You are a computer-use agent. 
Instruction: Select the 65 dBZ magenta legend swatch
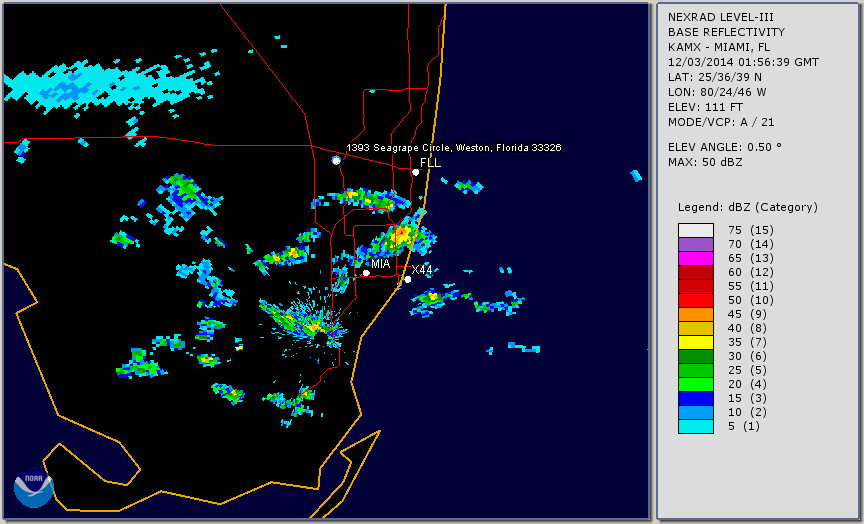pyautogui.click(x=696, y=258)
